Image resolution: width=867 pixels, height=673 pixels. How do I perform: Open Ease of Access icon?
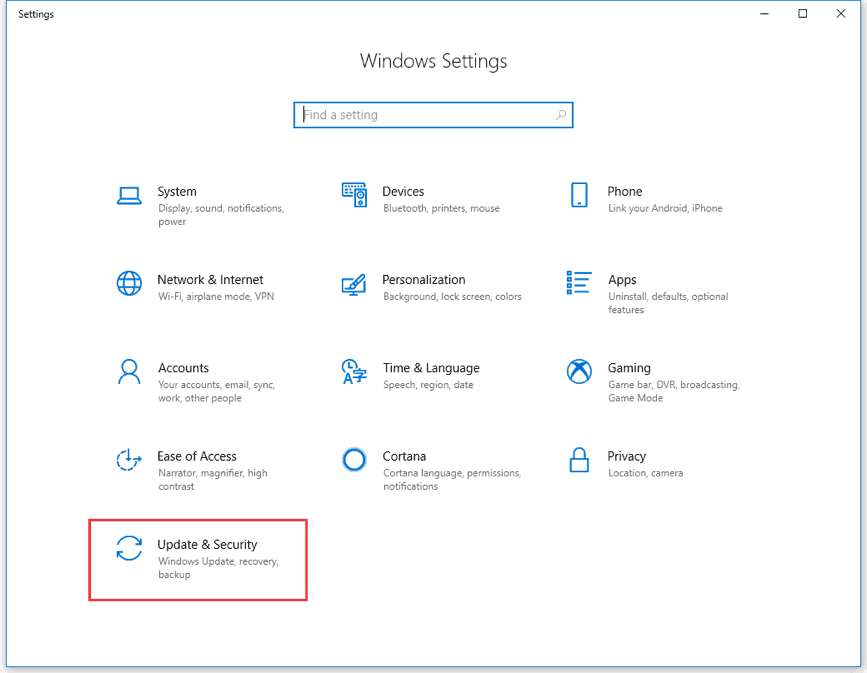[x=129, y=460]
